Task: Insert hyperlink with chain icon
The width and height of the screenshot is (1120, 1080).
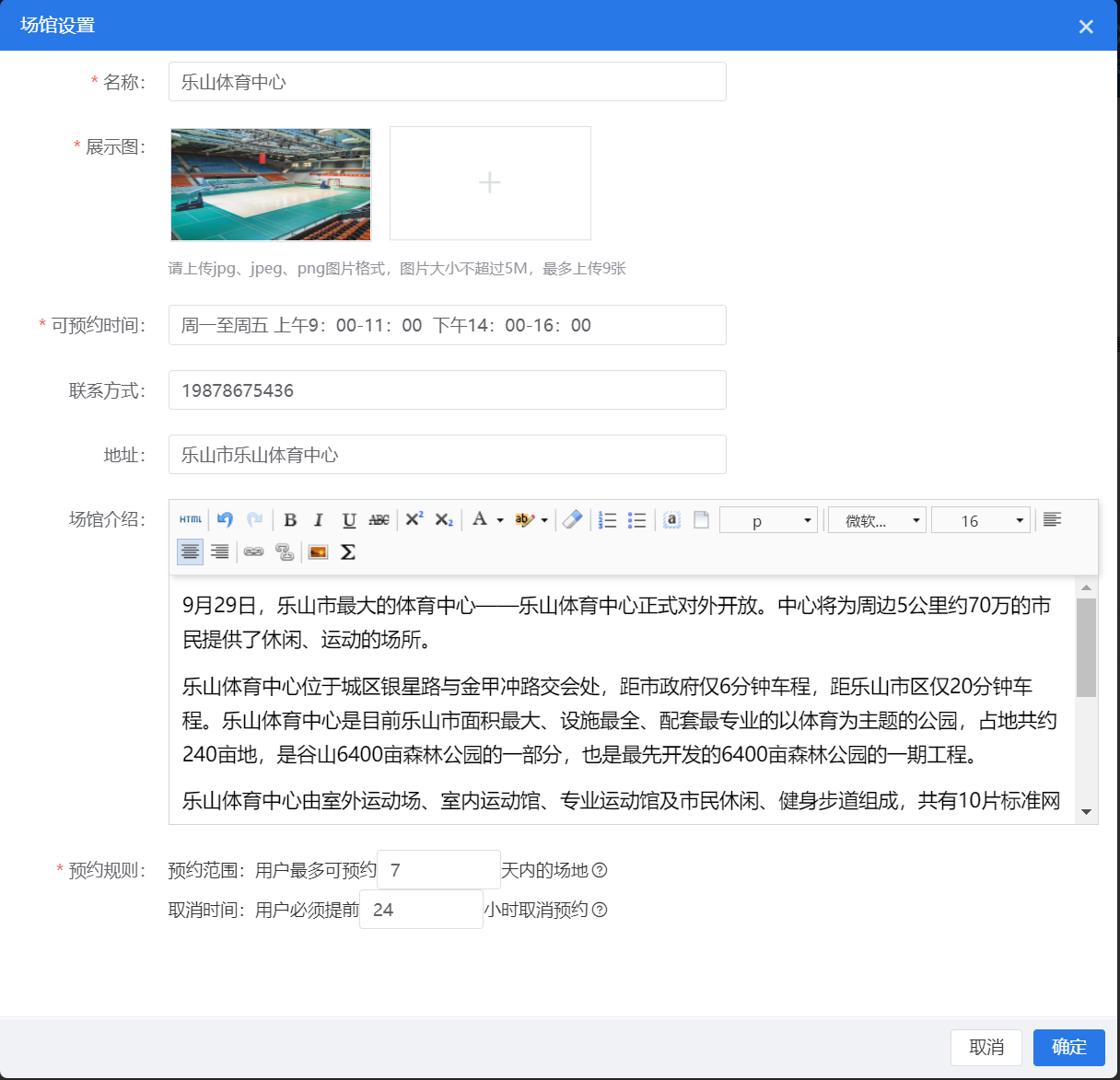Action: click(x=253, y=552)
